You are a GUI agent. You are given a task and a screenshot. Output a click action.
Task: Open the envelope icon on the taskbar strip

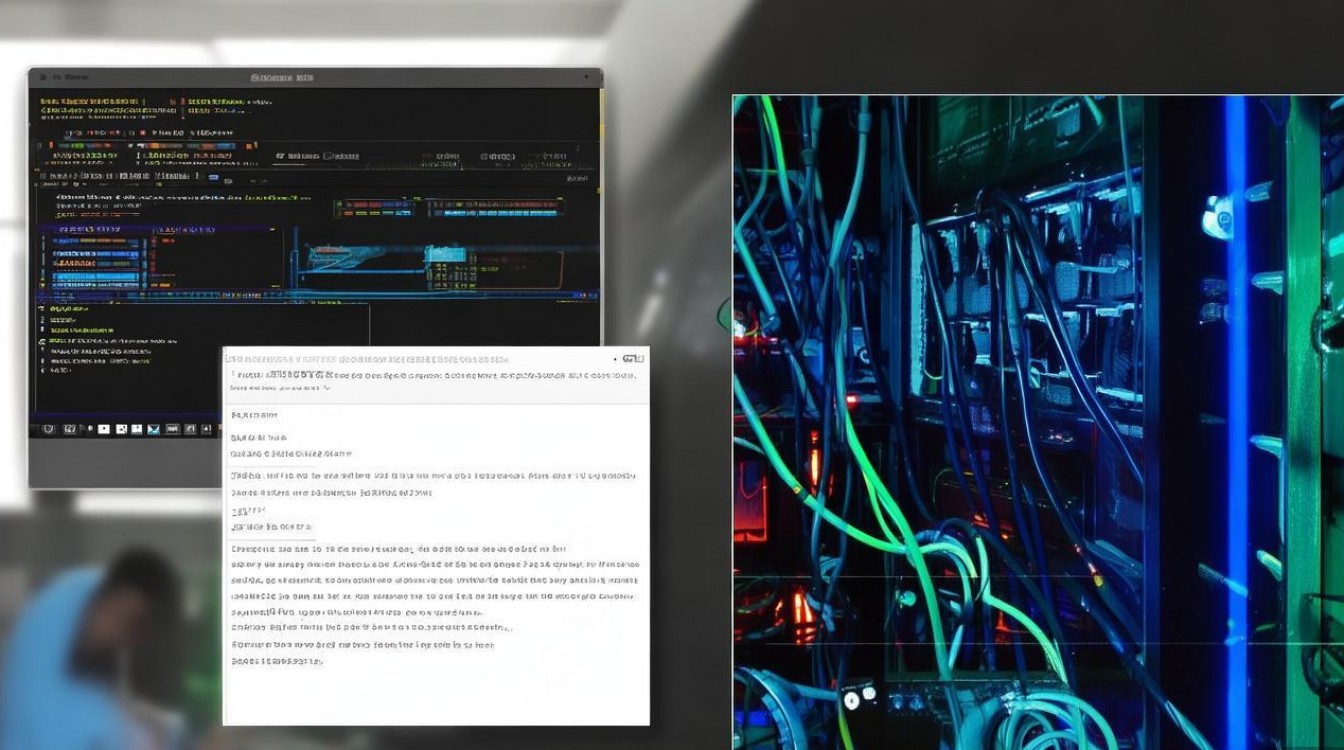click(152, 429)
